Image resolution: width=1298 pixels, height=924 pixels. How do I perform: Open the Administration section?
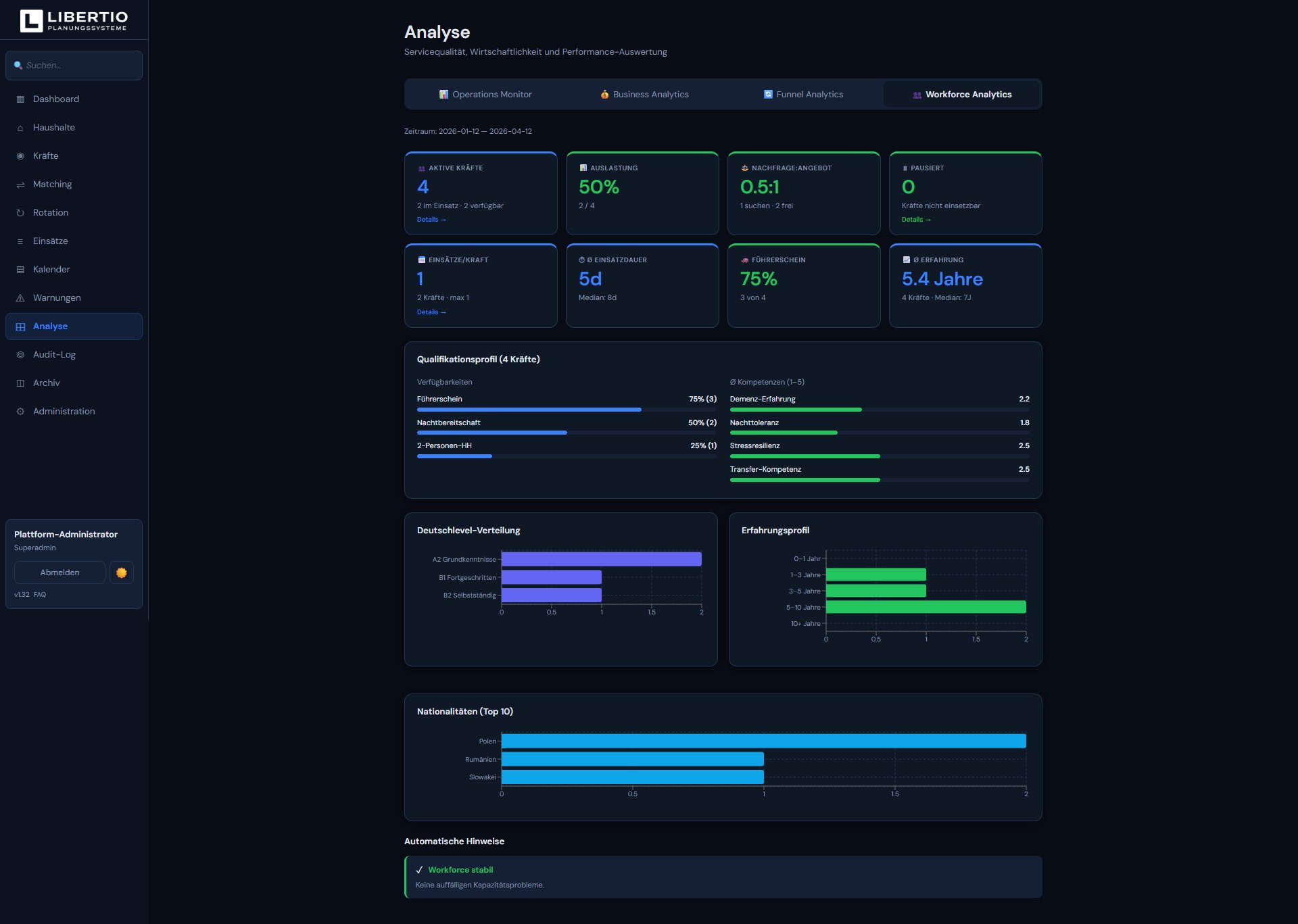64,410
